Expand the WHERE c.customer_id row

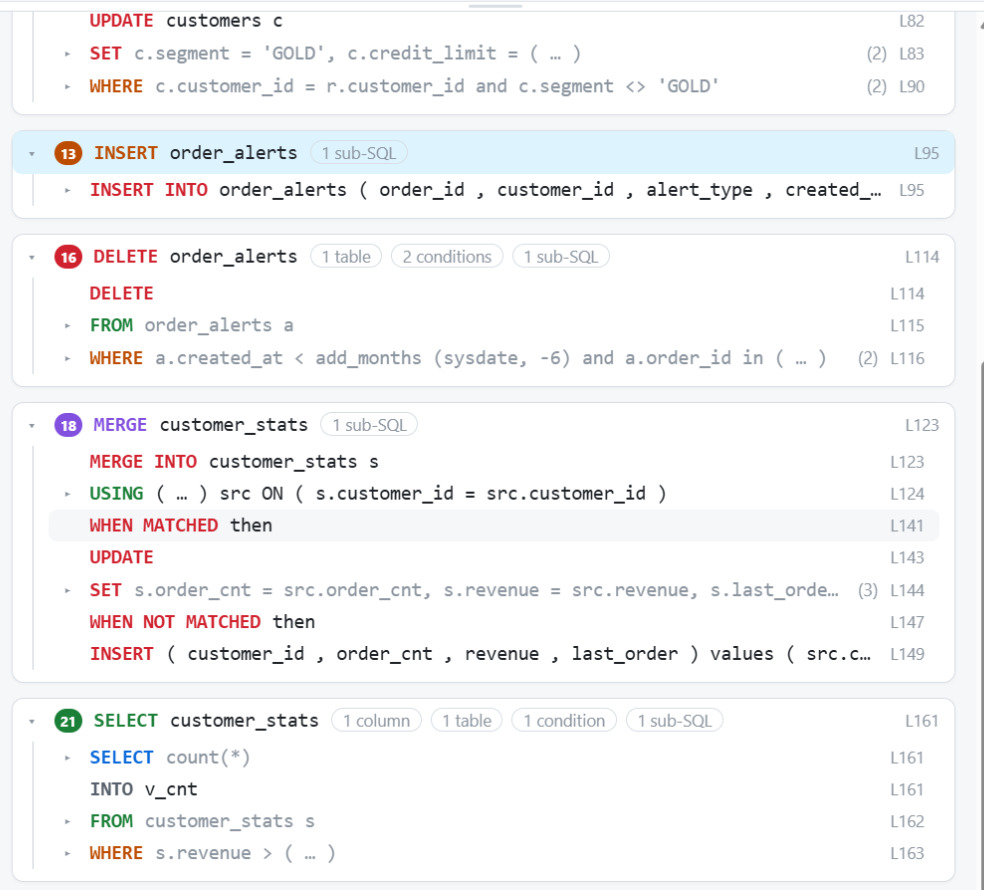click(67, 87)
